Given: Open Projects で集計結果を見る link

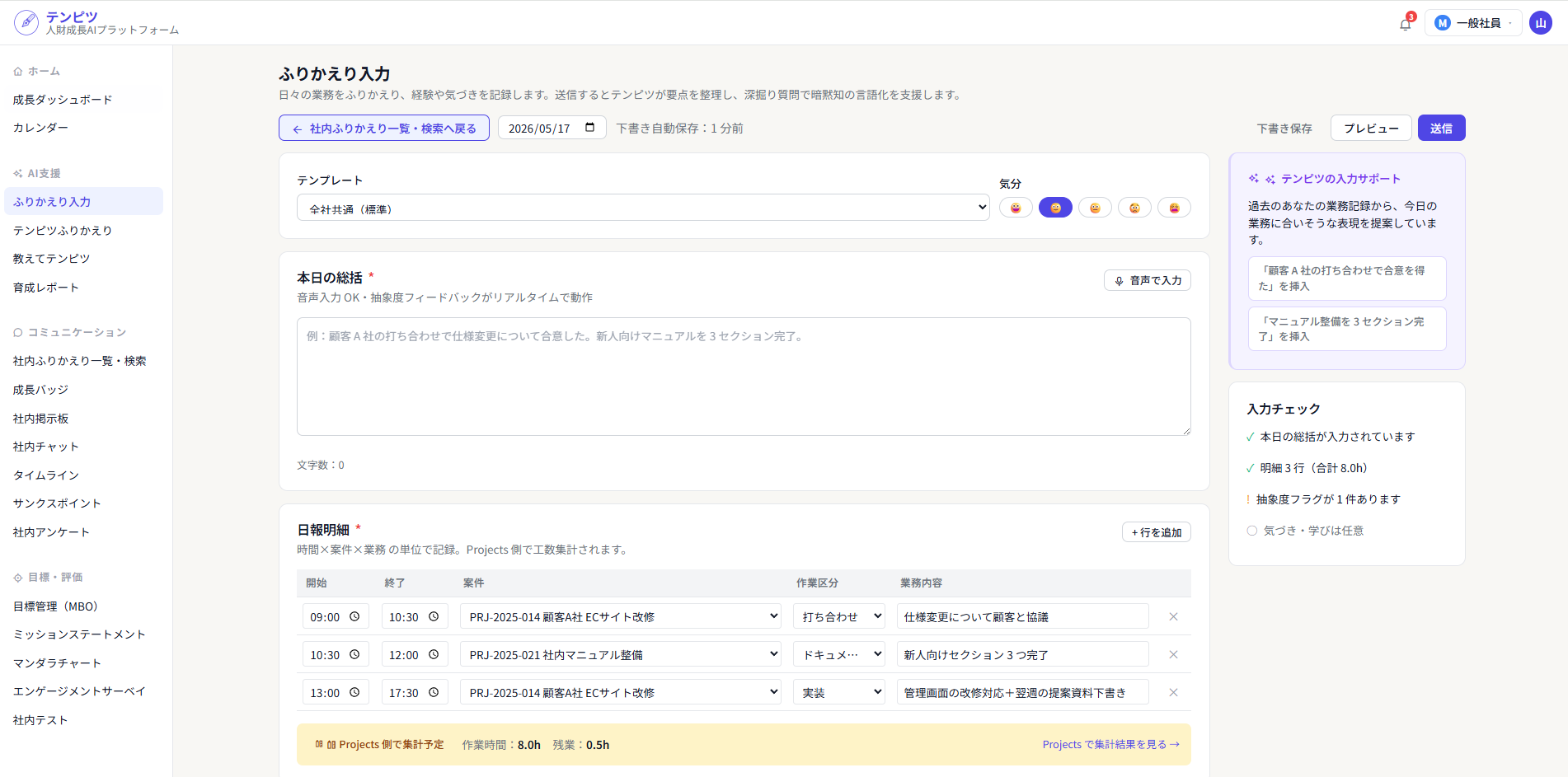Looking at the screenshot, I should click(1110, 744).
